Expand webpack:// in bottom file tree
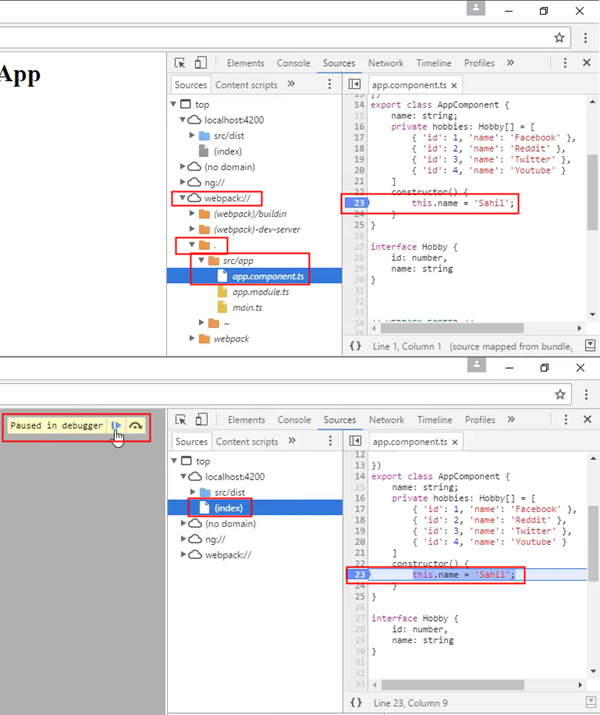This screenshot has height=715, width=600. tap(184, 554)
